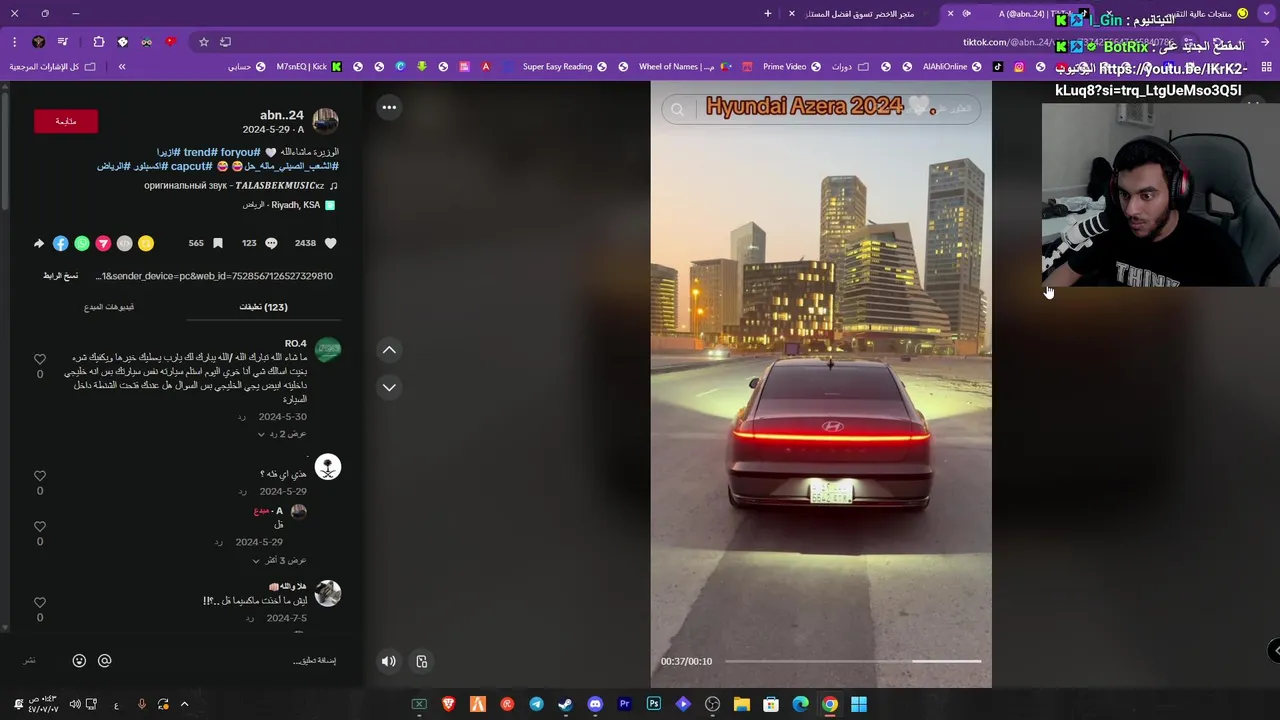Show hidden system tray icons
Viewport: 1280px width, 720px height.
pyautogui.click(x=184, y=705)
